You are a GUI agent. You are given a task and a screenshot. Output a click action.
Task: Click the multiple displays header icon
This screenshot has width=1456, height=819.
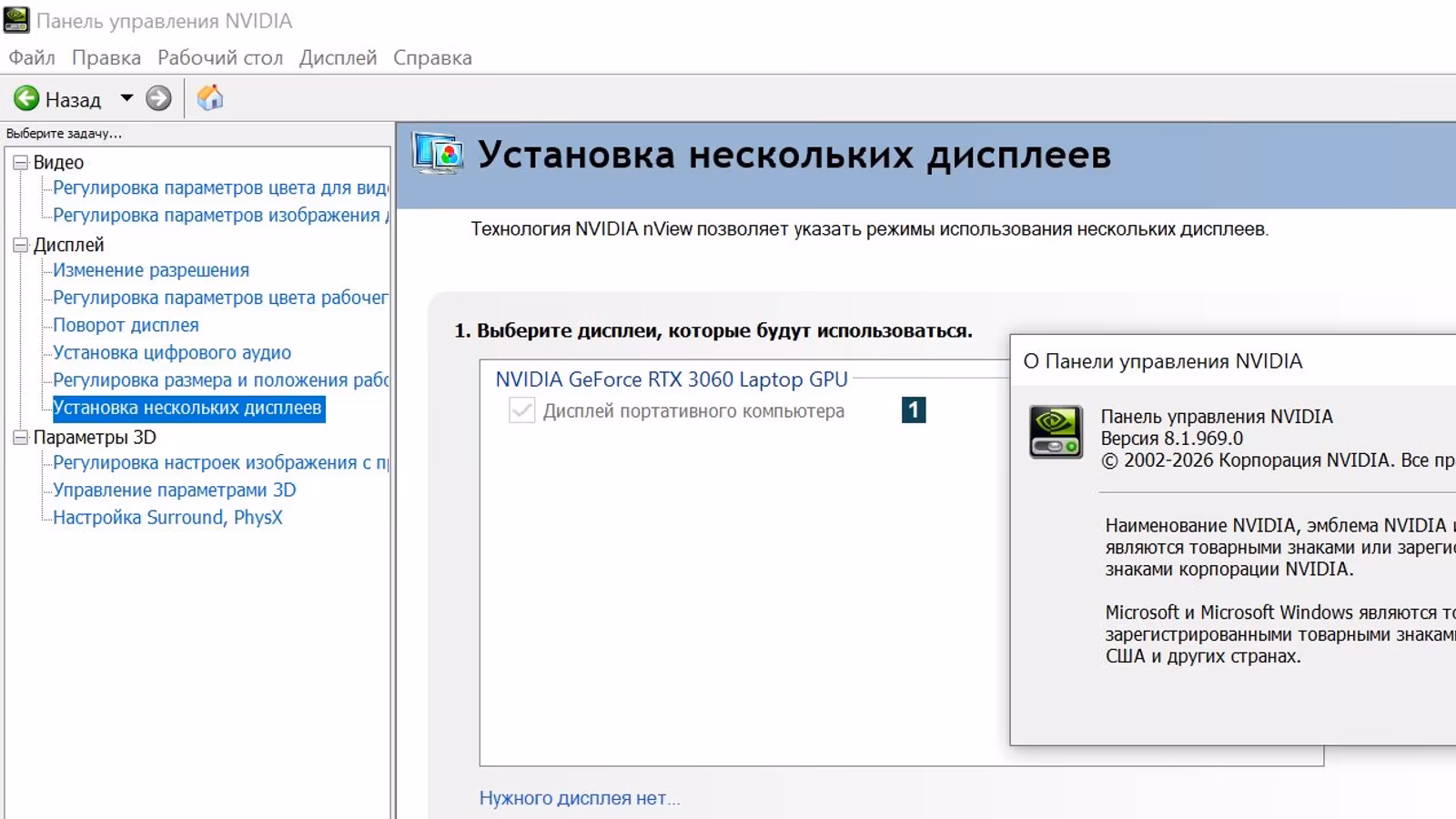click(x=438, y=154)
